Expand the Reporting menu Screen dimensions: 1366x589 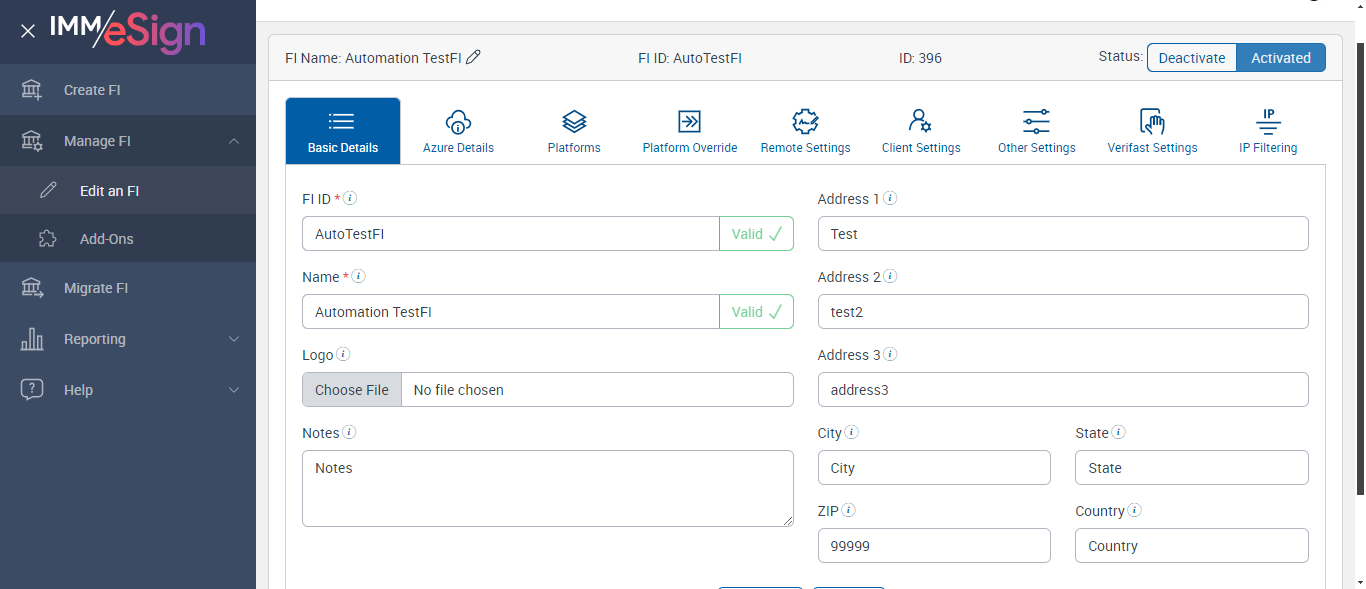pyautogui.click(x=234, y=339)
